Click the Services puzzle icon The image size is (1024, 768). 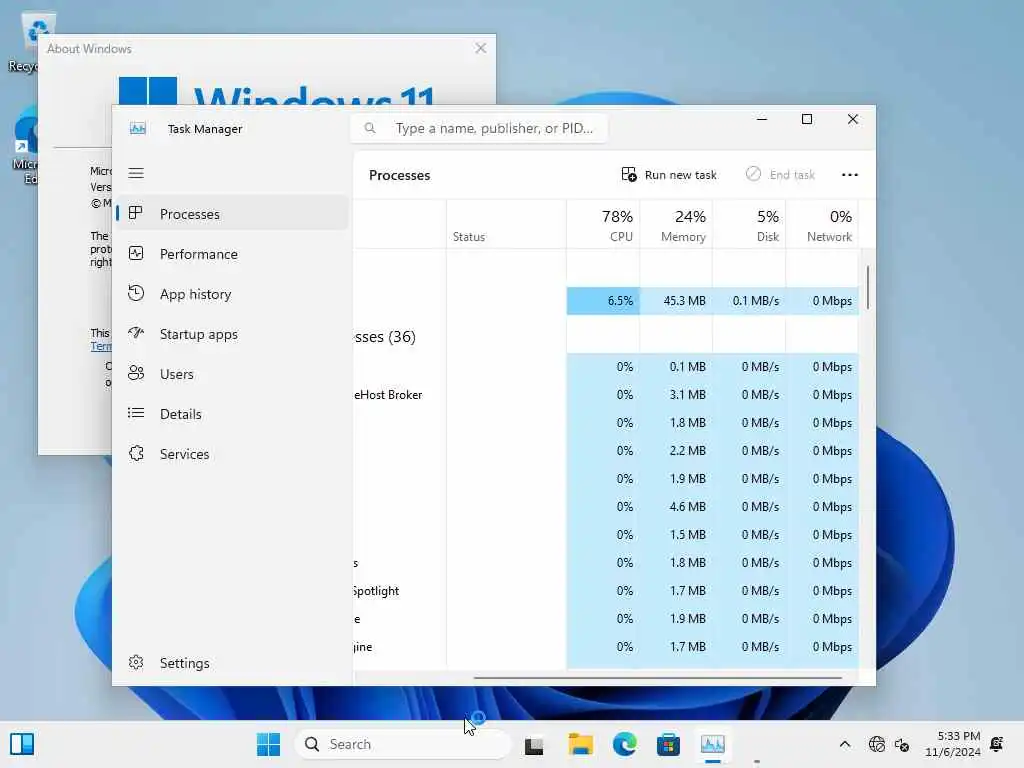136,453
